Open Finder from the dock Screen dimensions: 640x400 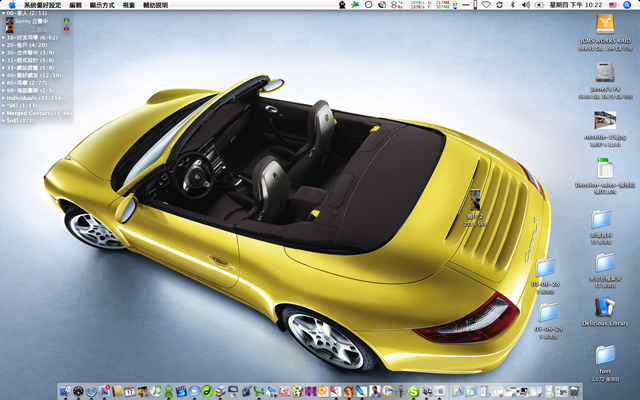[65, 391]
